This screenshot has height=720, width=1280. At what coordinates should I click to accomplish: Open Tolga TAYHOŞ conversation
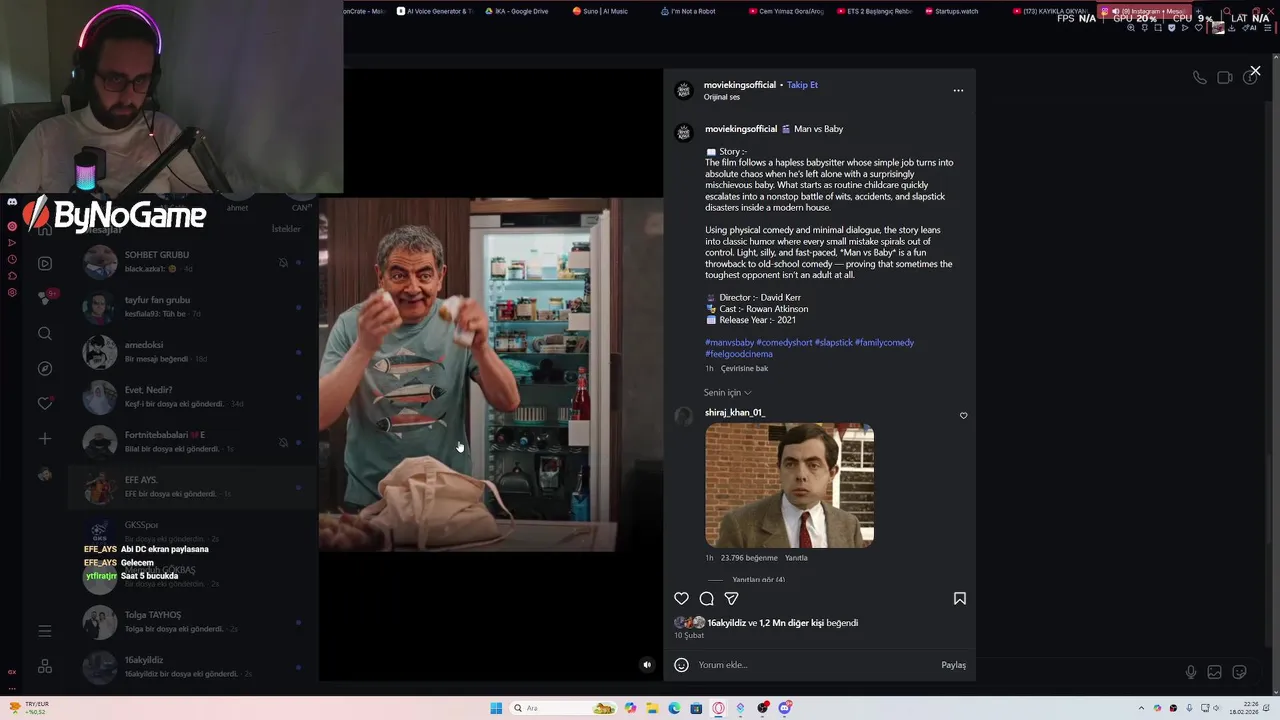192,622
